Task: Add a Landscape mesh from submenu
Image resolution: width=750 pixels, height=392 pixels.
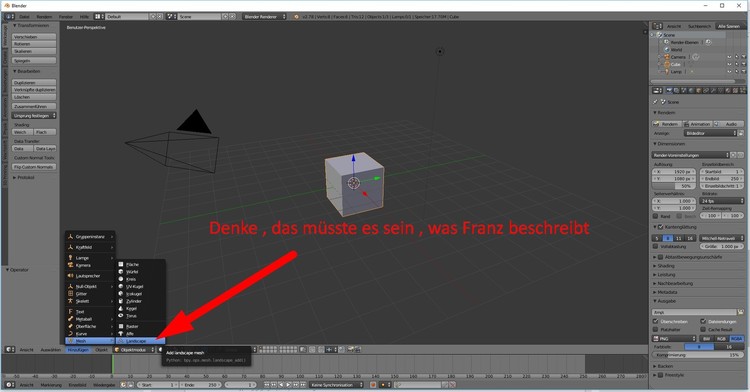Action: [x=141, y=341]
